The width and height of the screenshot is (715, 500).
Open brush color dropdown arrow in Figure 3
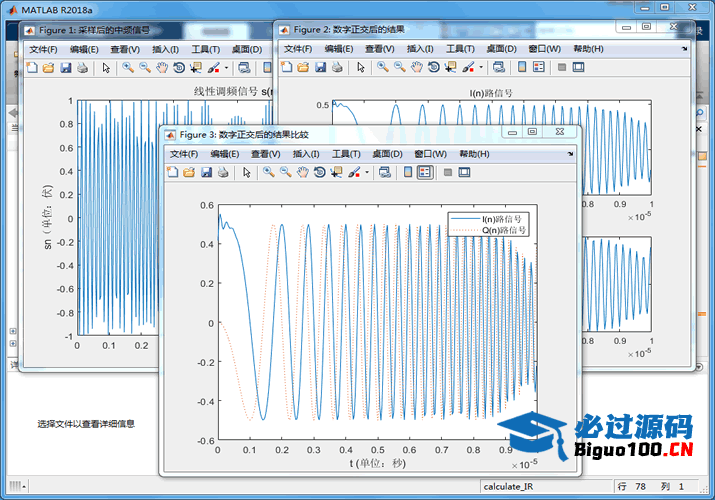click(x=367, y=172)
